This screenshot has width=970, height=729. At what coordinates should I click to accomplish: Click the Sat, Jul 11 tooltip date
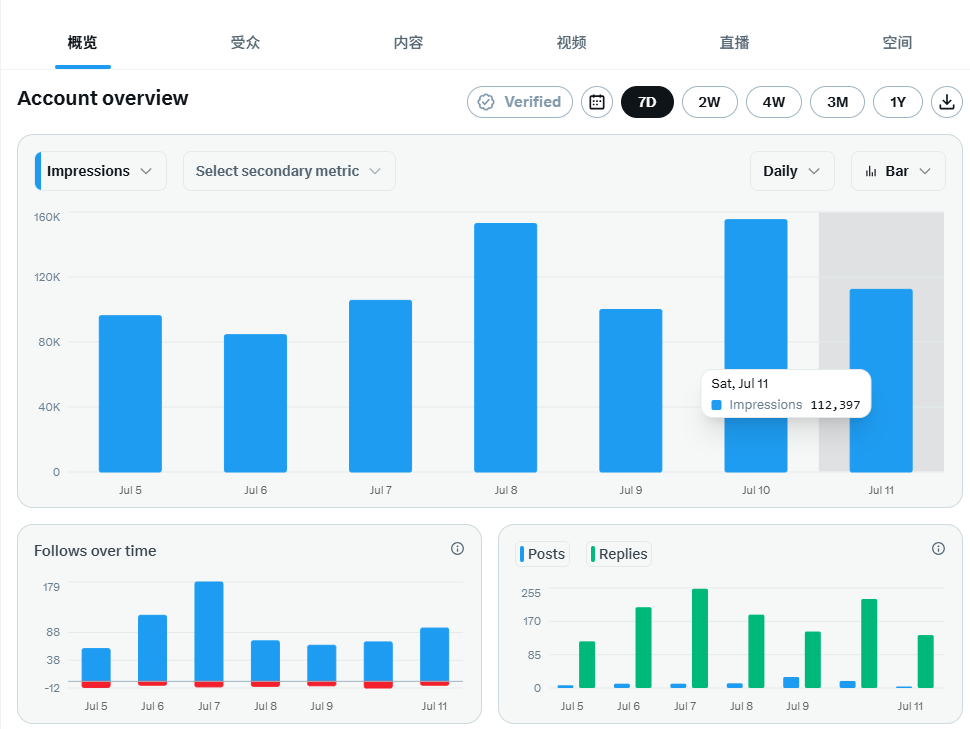(x=740, y=384)
